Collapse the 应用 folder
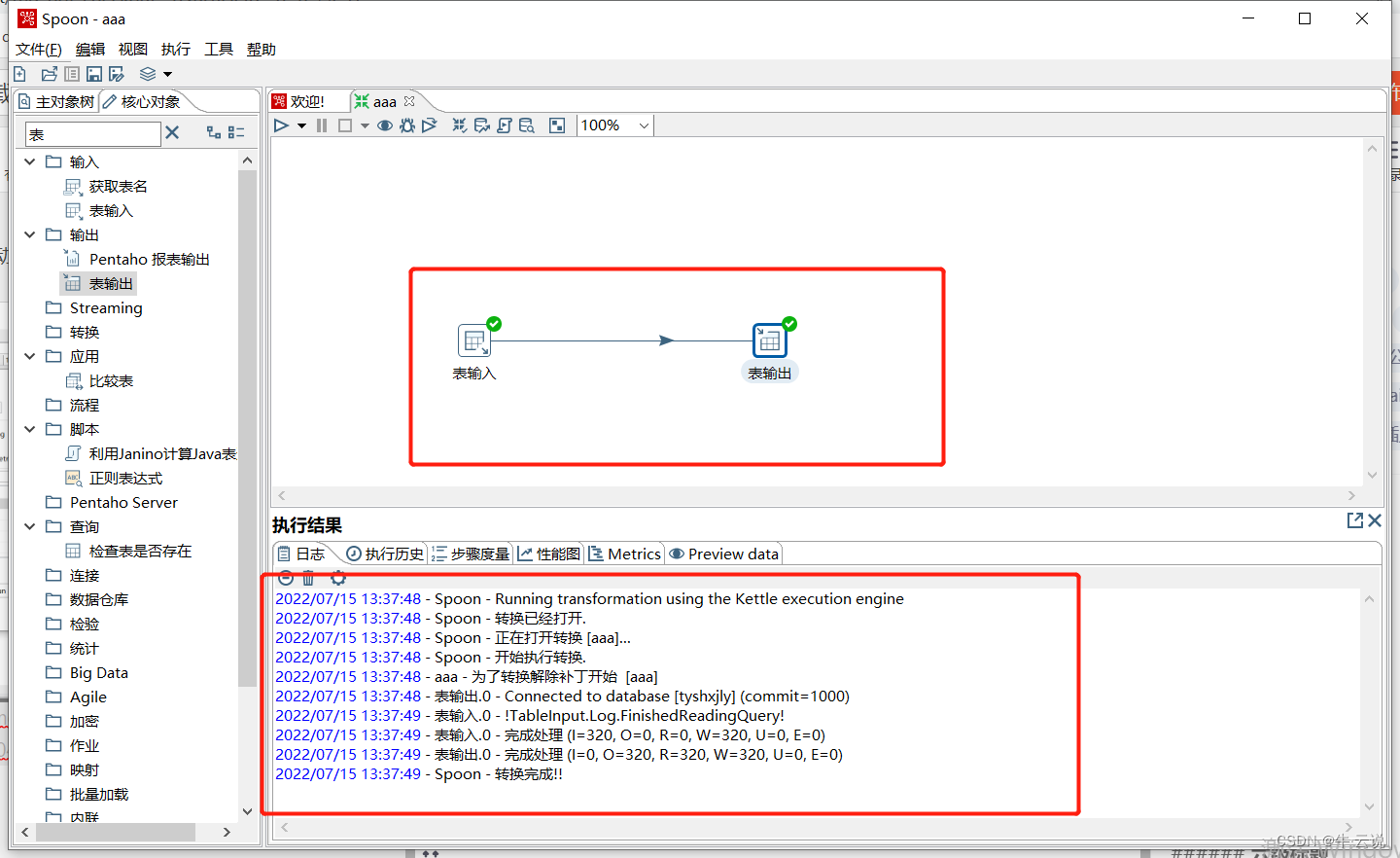Image resolution: width=1400 pixels, height=858 pixels. click(29, 356)
